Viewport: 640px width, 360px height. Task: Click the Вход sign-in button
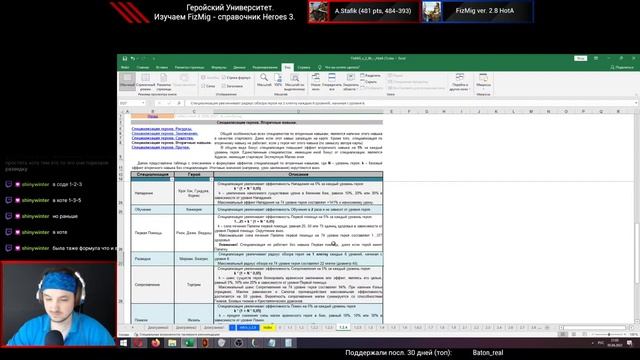(x=580, y=58)
